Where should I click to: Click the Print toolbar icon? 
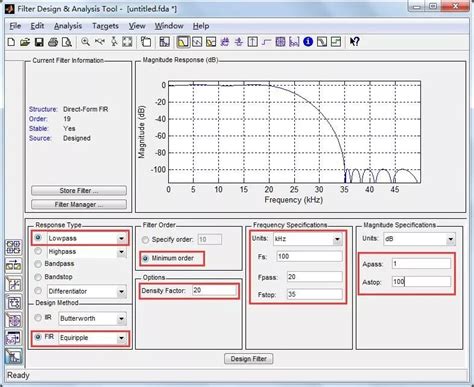tap(53, 42)
